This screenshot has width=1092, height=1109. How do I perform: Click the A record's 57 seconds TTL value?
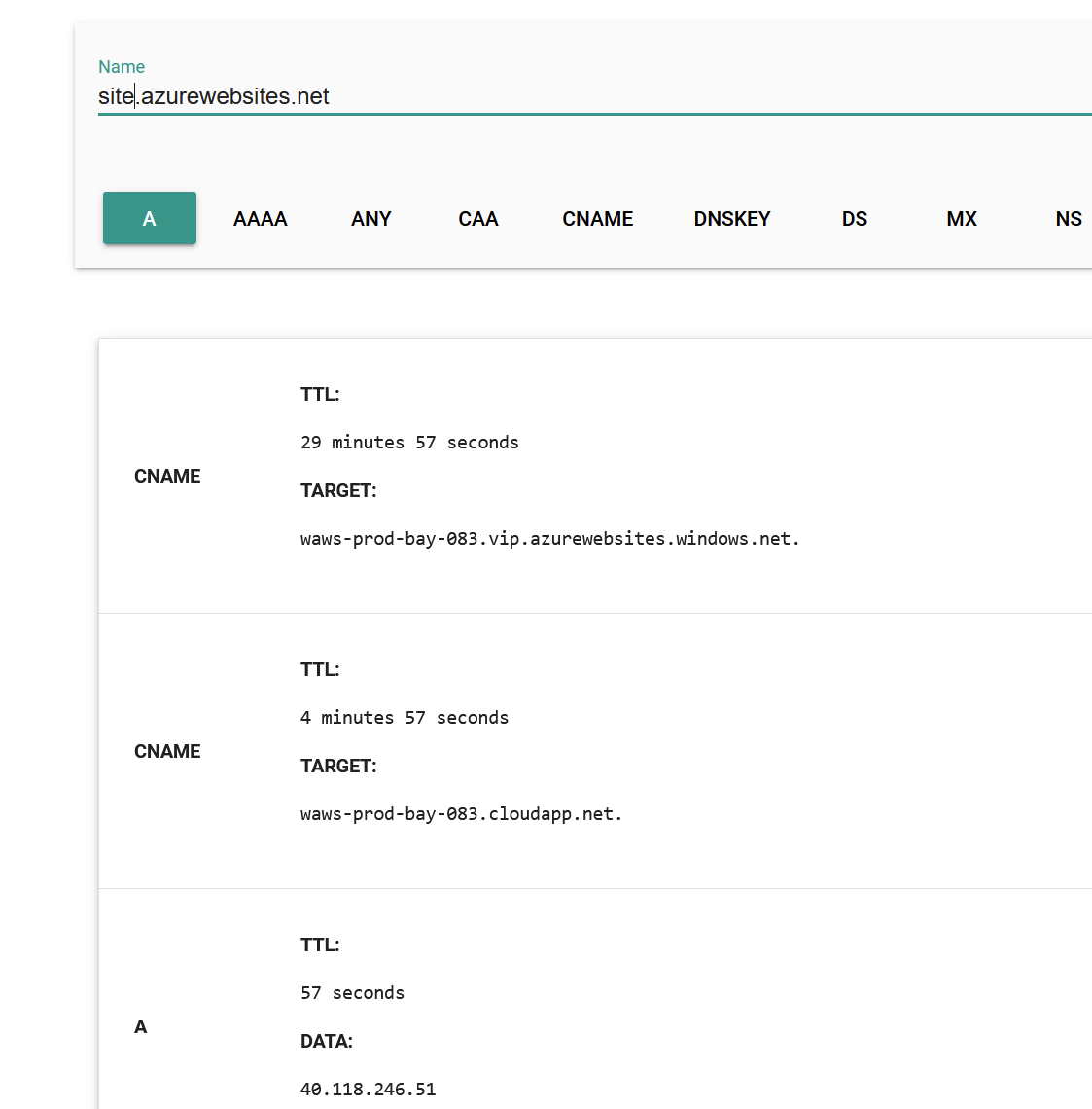(352, 993)
